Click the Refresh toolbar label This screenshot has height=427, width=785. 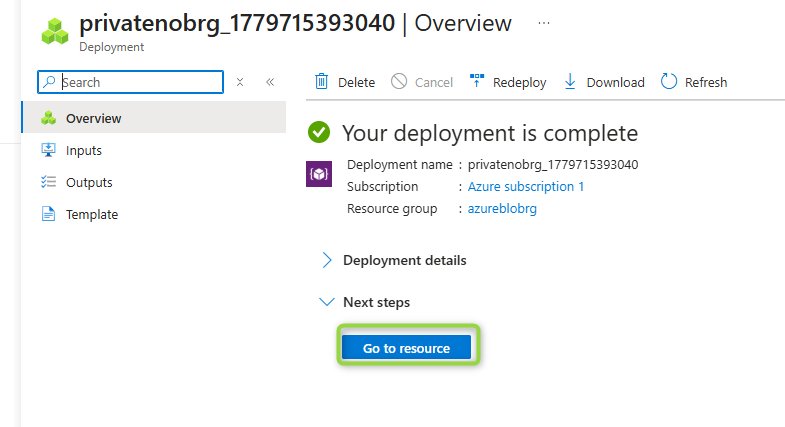(x=706, y=82)
